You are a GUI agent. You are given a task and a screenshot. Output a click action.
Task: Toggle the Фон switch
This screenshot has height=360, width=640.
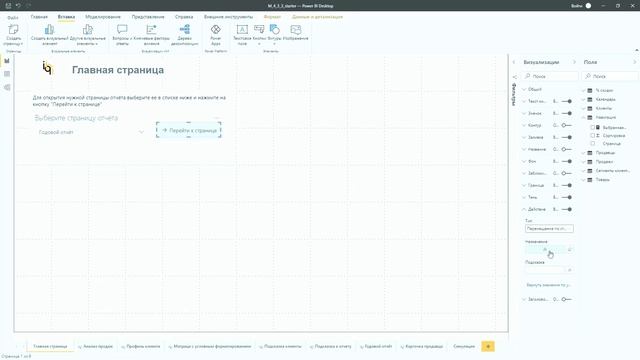567,161
